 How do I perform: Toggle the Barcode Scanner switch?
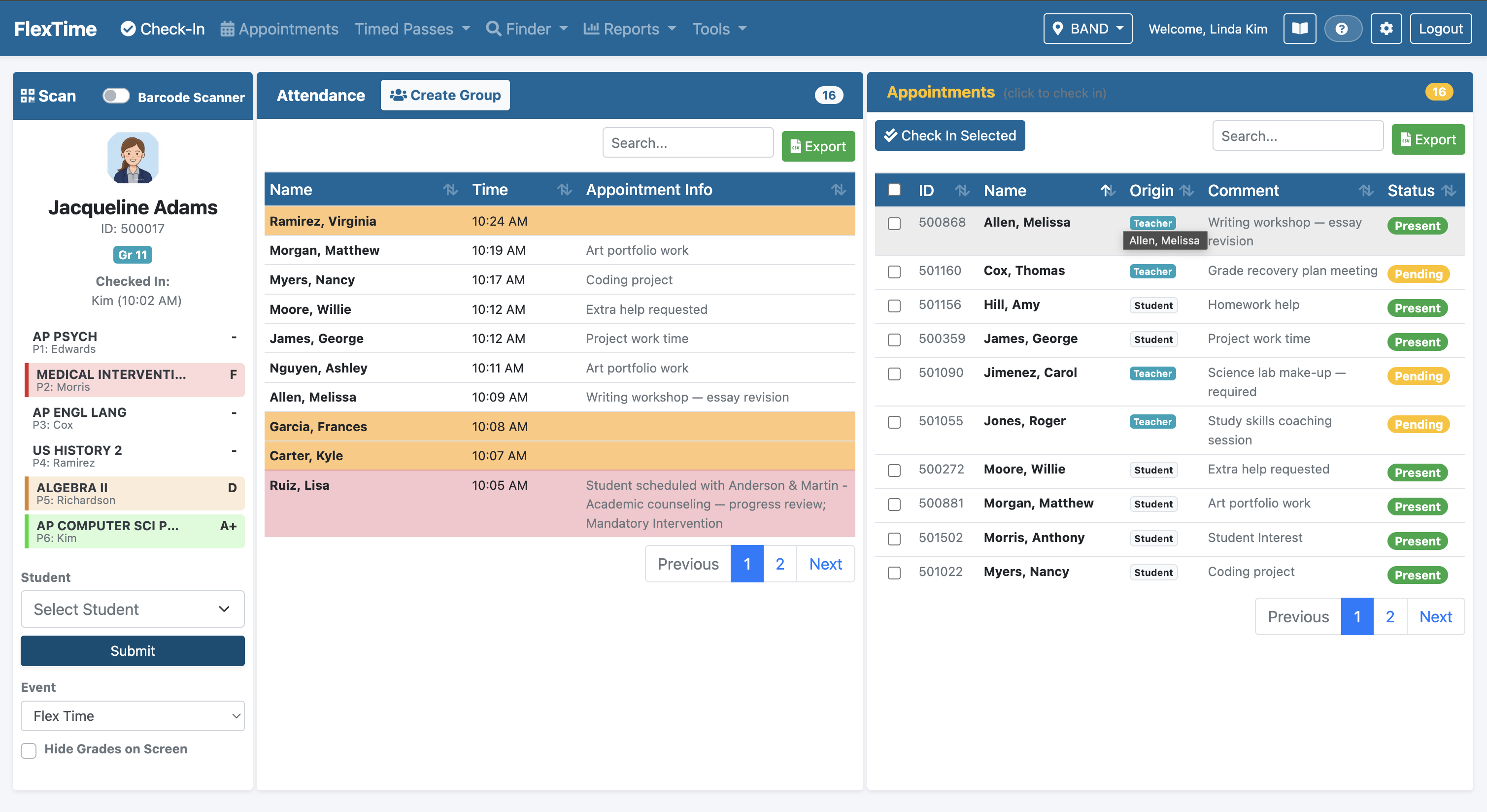click(116, 96)
